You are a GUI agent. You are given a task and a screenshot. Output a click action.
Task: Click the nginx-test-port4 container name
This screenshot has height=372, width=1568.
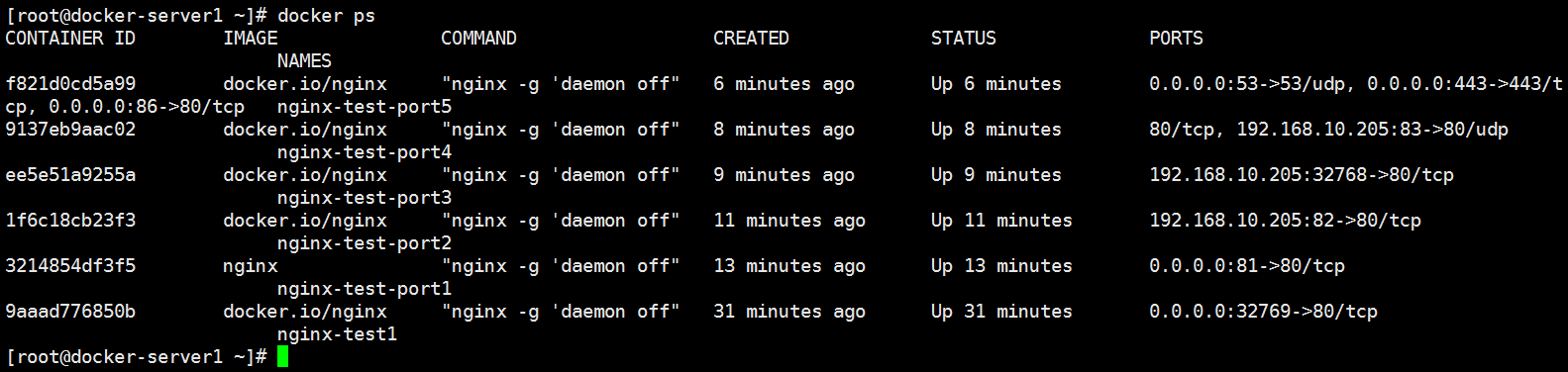pos(365,152)
